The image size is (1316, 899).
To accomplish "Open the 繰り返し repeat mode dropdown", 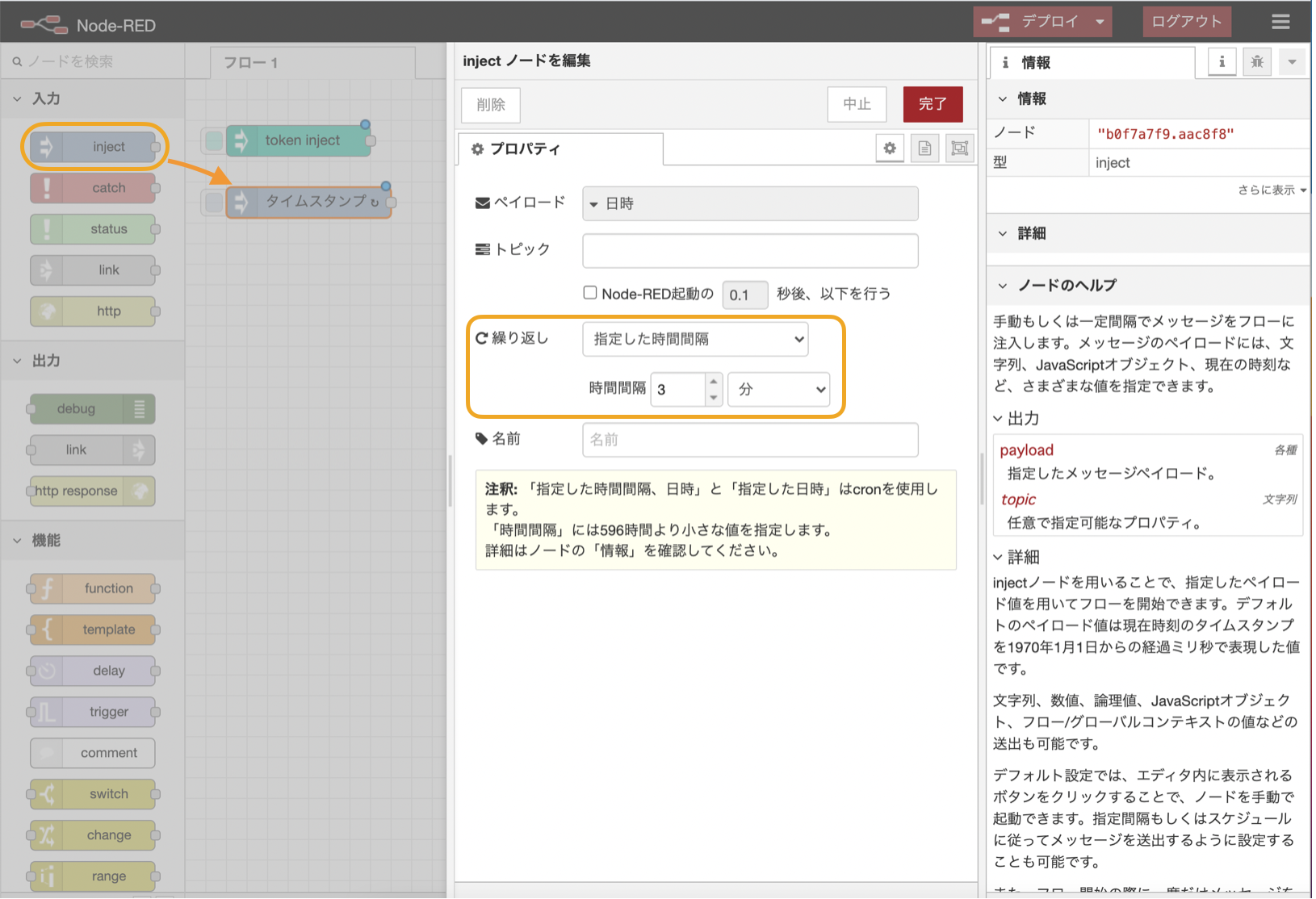I will (x=695, y=340).
